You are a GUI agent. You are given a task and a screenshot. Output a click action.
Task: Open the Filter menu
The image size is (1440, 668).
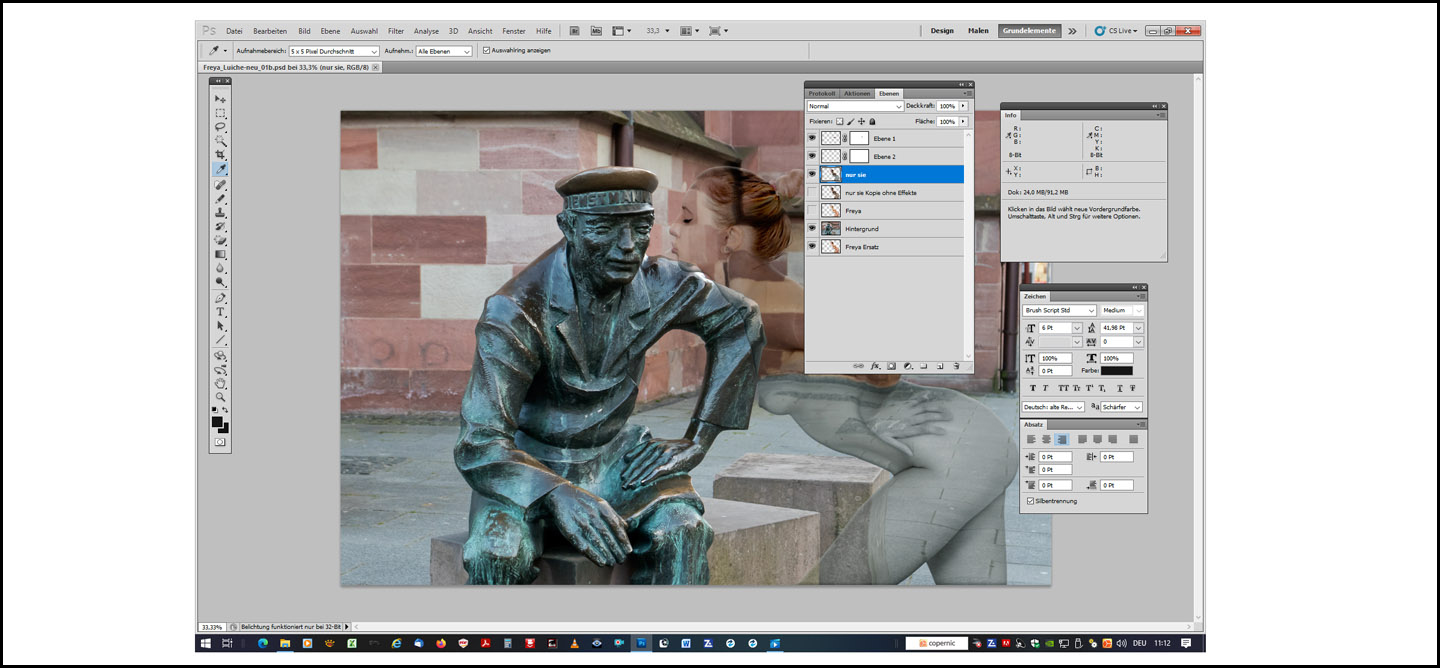396,31
